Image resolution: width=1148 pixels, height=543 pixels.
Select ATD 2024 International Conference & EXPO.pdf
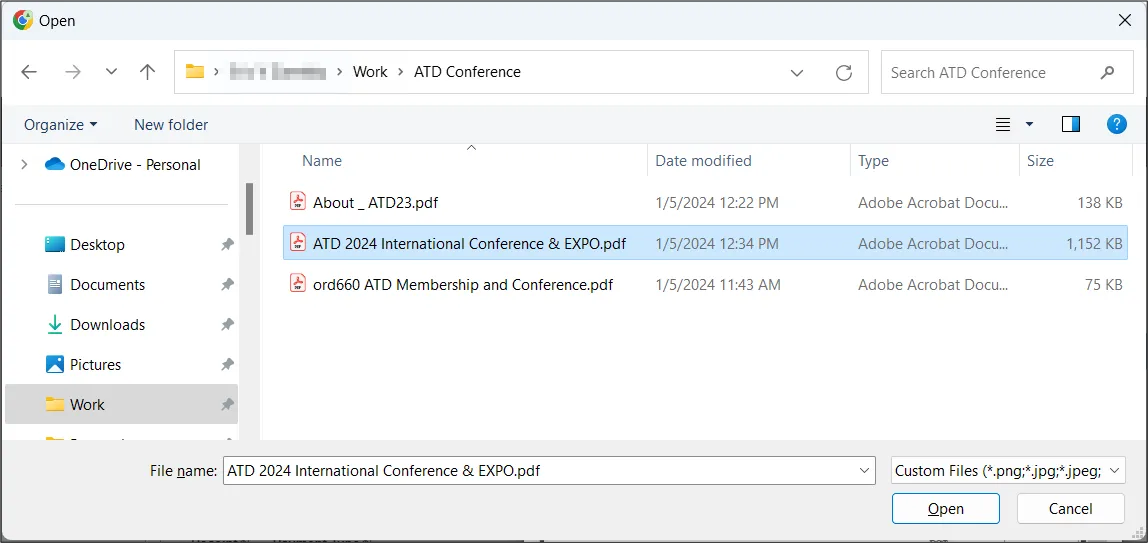[469, 242]
